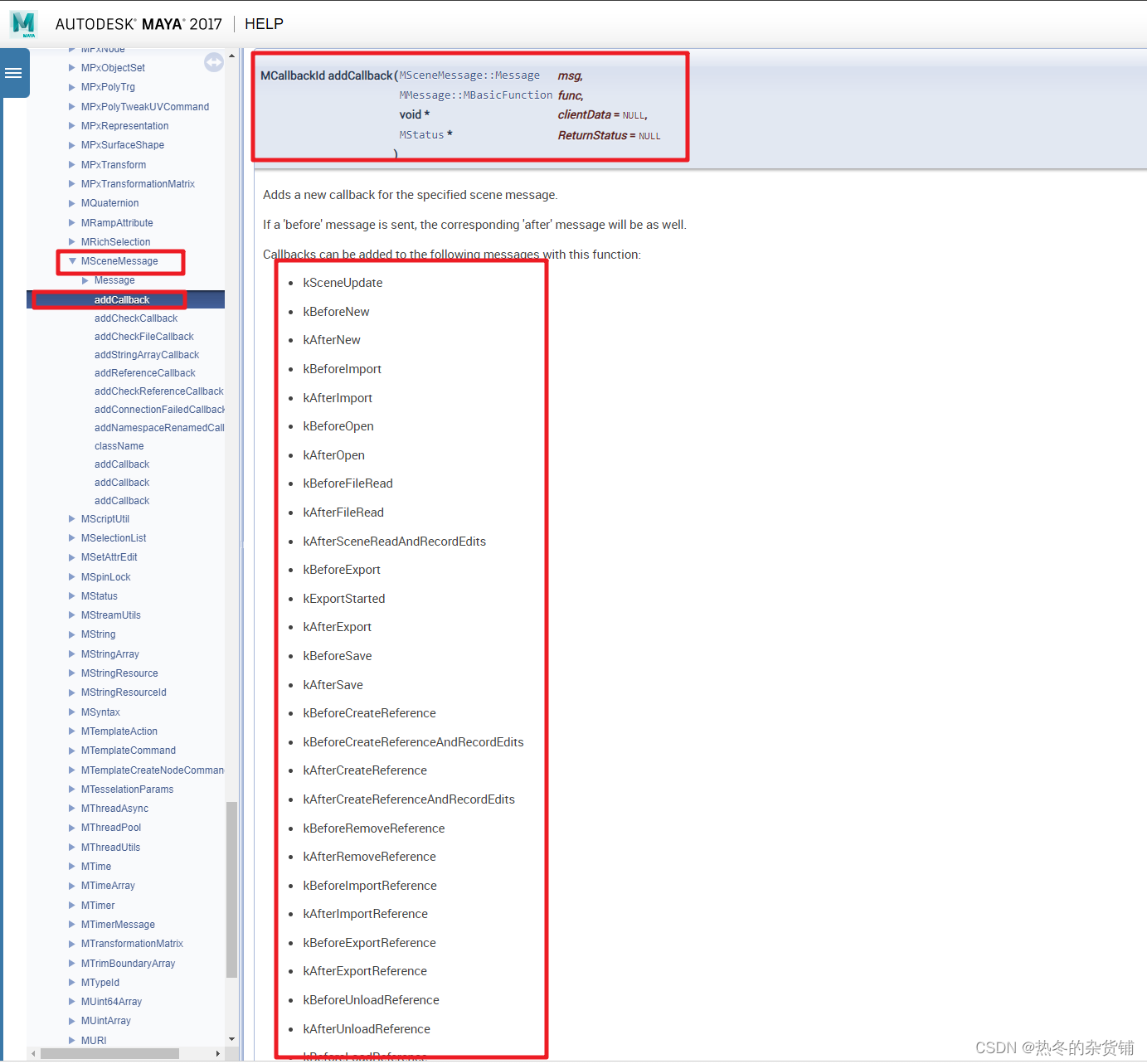
Task: Open MTemplateAction class page
Action: click(119, 731)
